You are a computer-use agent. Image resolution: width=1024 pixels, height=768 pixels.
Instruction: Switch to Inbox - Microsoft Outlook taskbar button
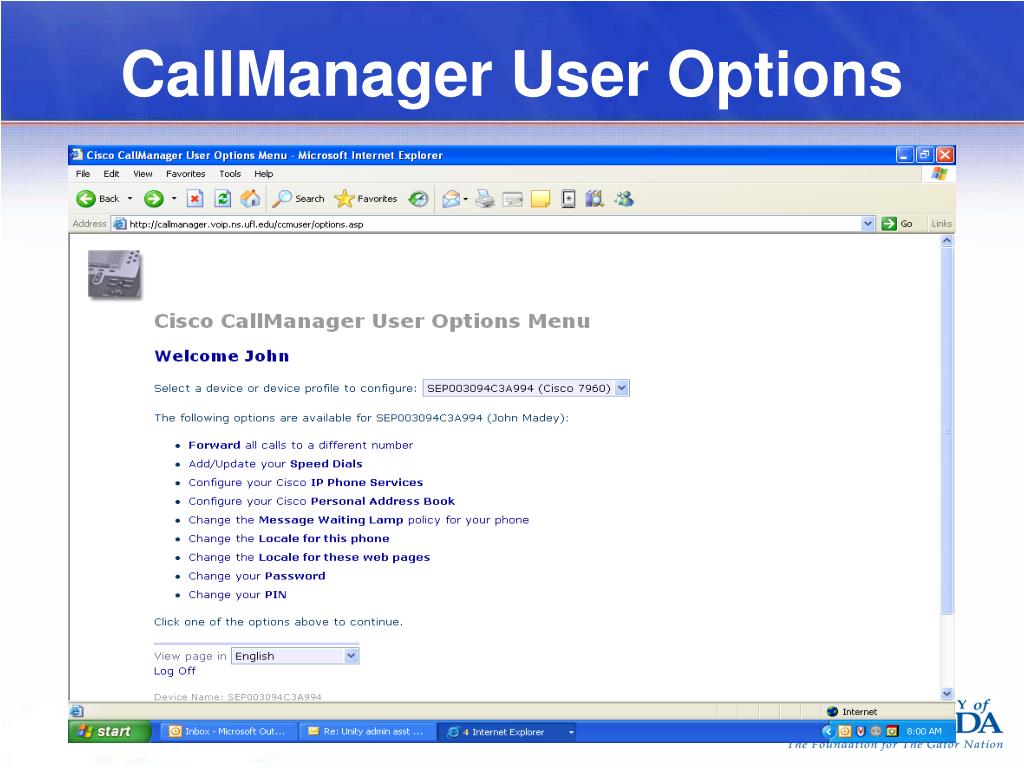point(228,731)
